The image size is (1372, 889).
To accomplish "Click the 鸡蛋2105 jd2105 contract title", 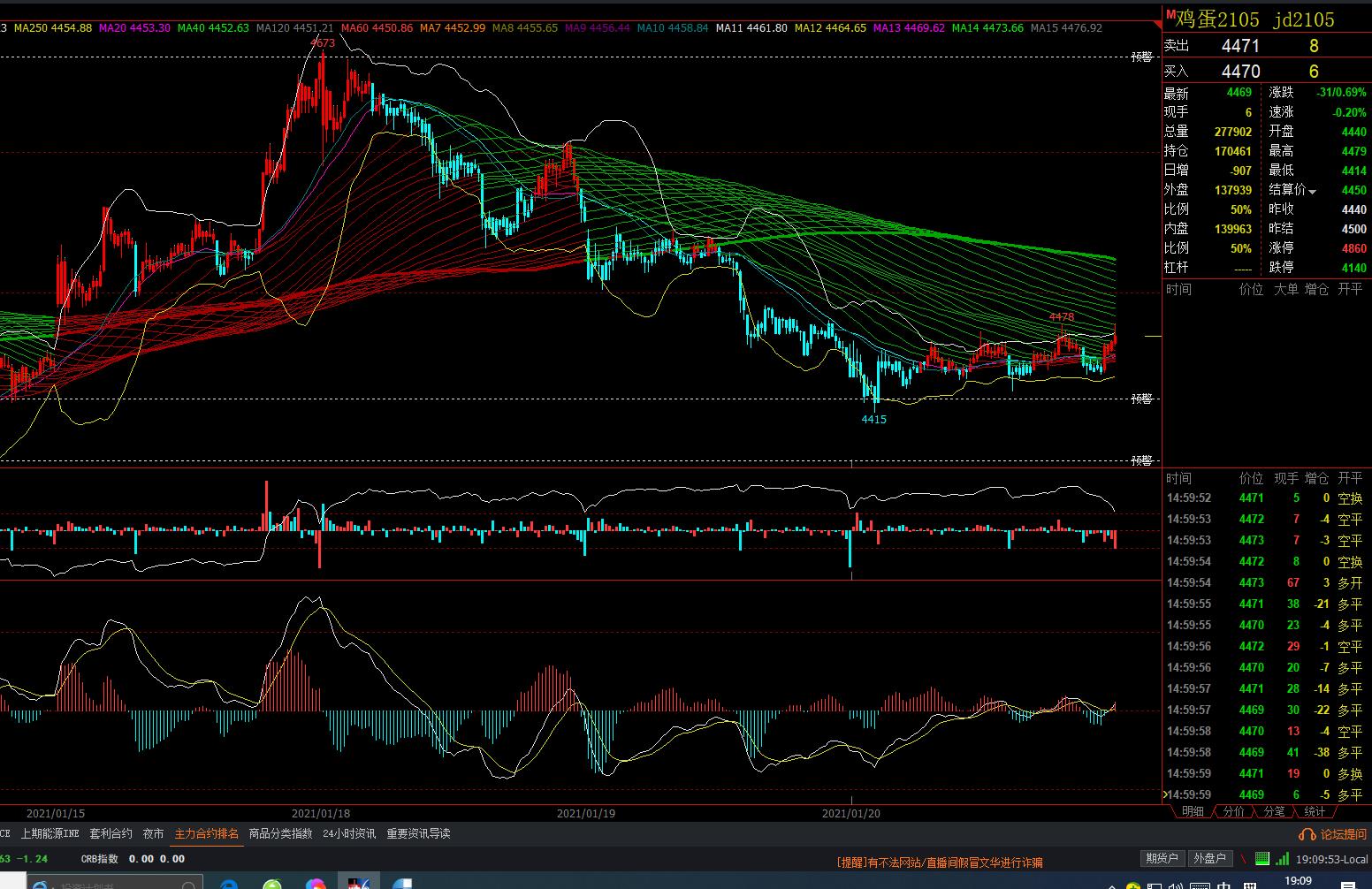I will point(1254,19).
